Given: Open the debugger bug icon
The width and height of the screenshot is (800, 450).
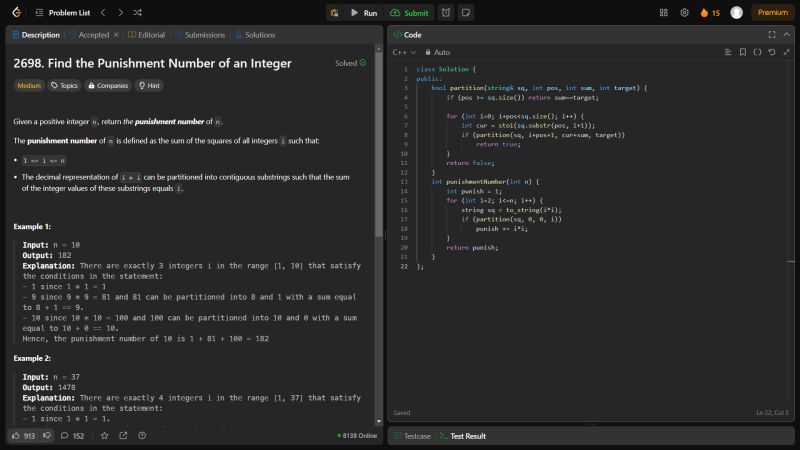Looking at the screenshot, I should tap(334, 13).
